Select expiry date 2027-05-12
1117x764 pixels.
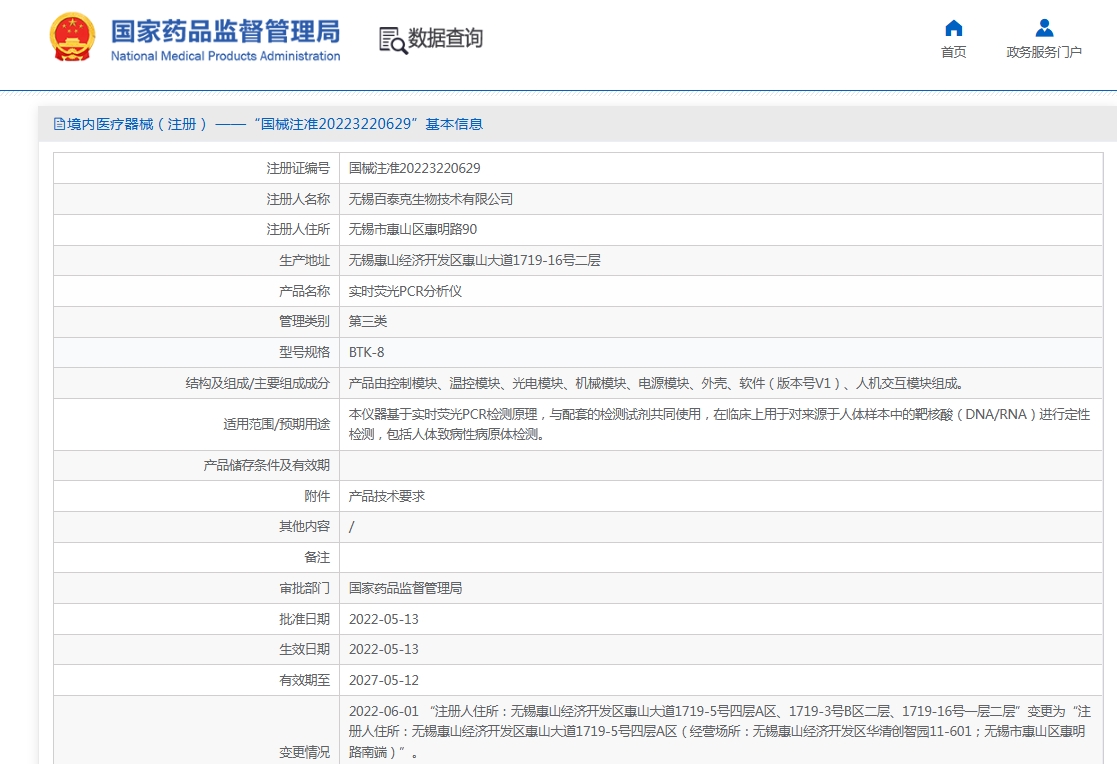point(383,681)
